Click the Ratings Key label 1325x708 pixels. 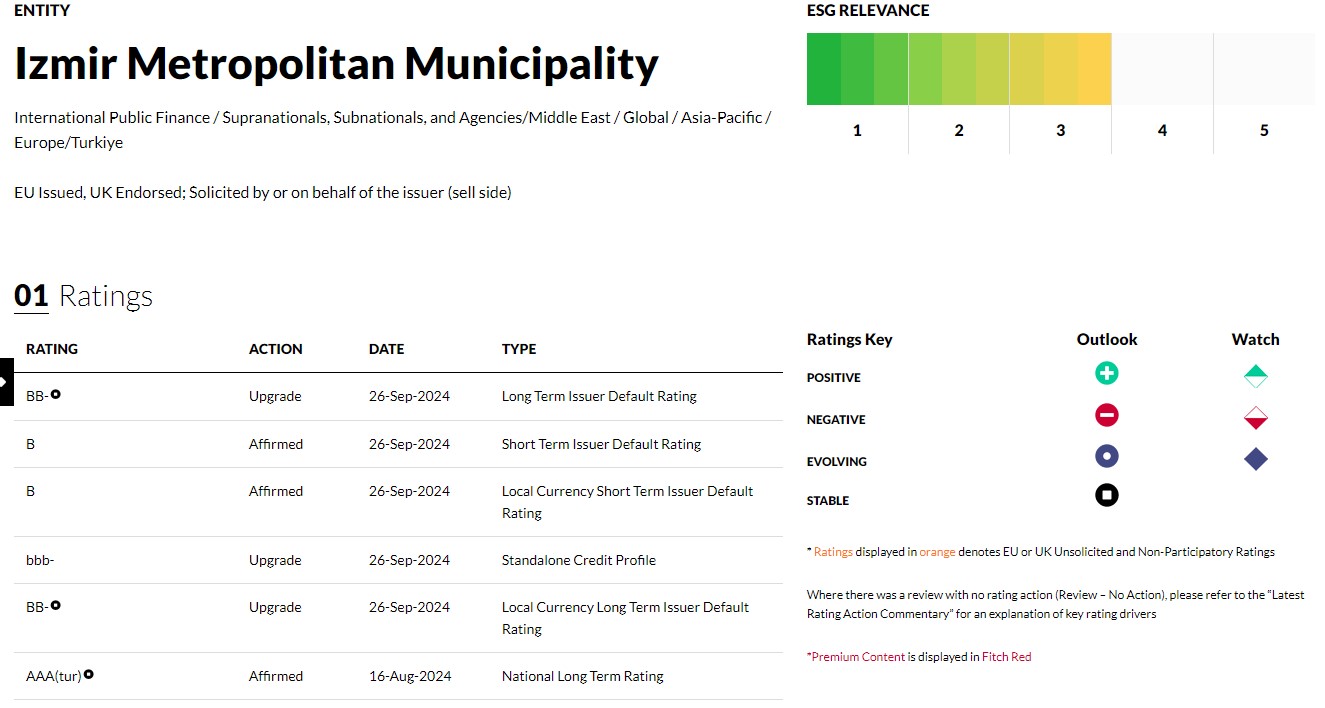coord(849,339)
